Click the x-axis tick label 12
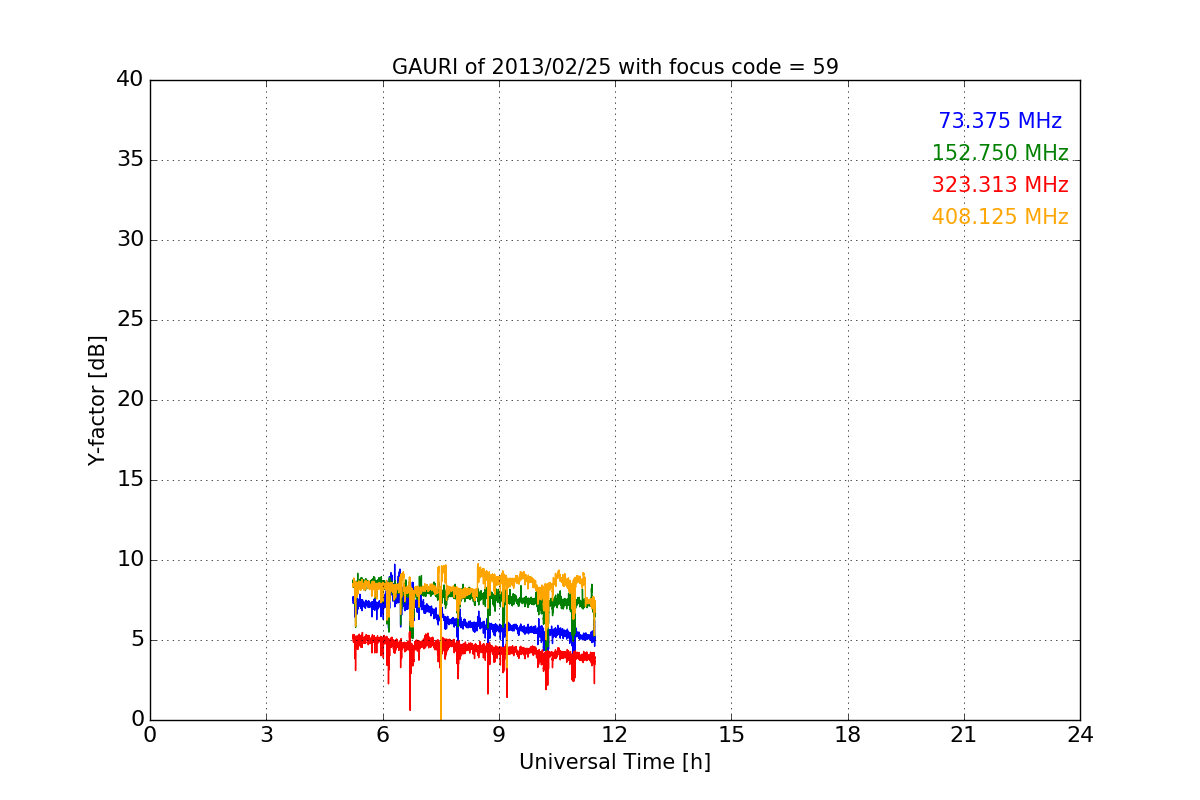This screenshot has width=1200, height=800. tap(615, 735)
